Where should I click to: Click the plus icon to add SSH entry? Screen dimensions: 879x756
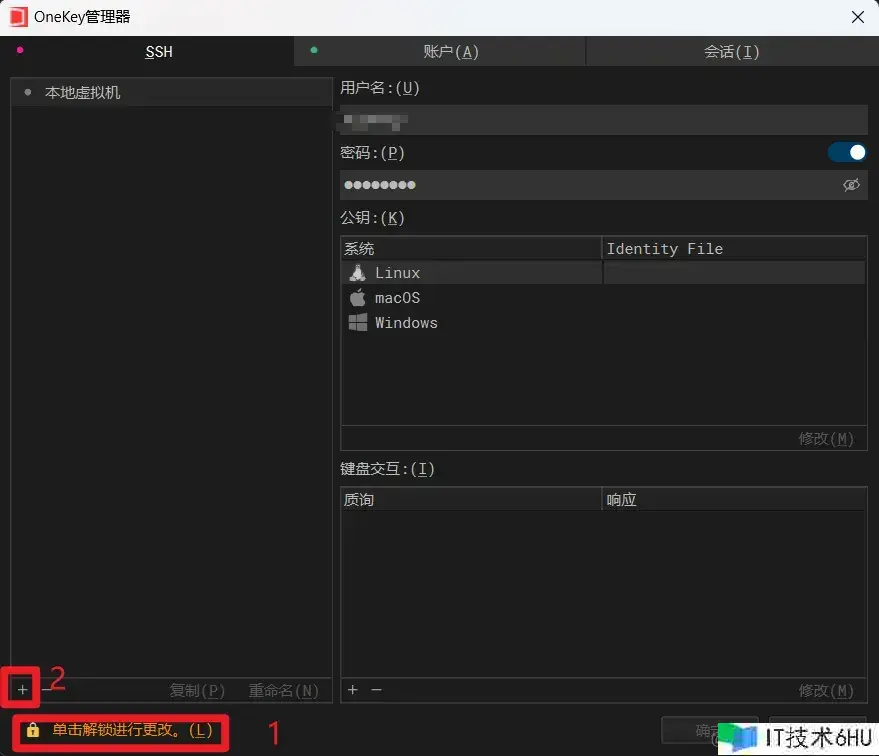[22, 690]
